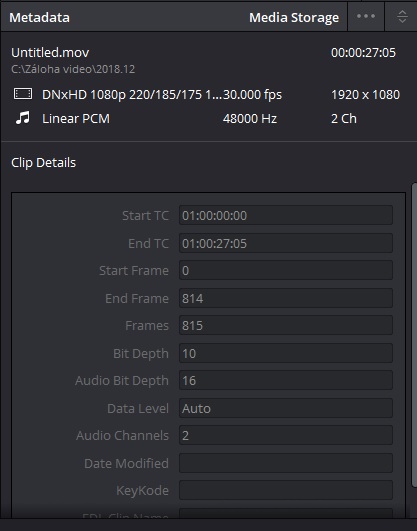Click the empty Date Modified field

click(286, 463)
